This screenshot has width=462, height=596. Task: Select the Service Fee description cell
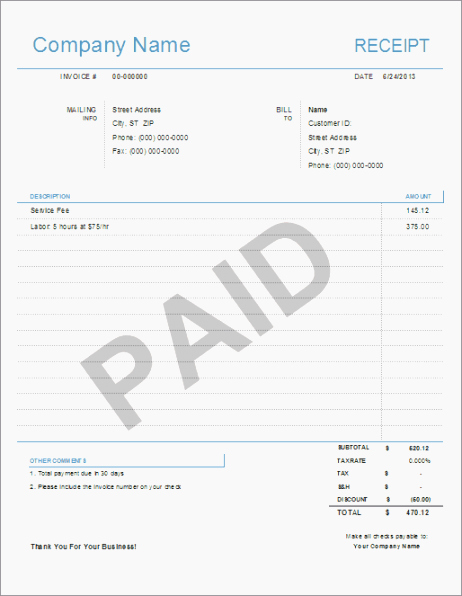[x=50, y=211]
